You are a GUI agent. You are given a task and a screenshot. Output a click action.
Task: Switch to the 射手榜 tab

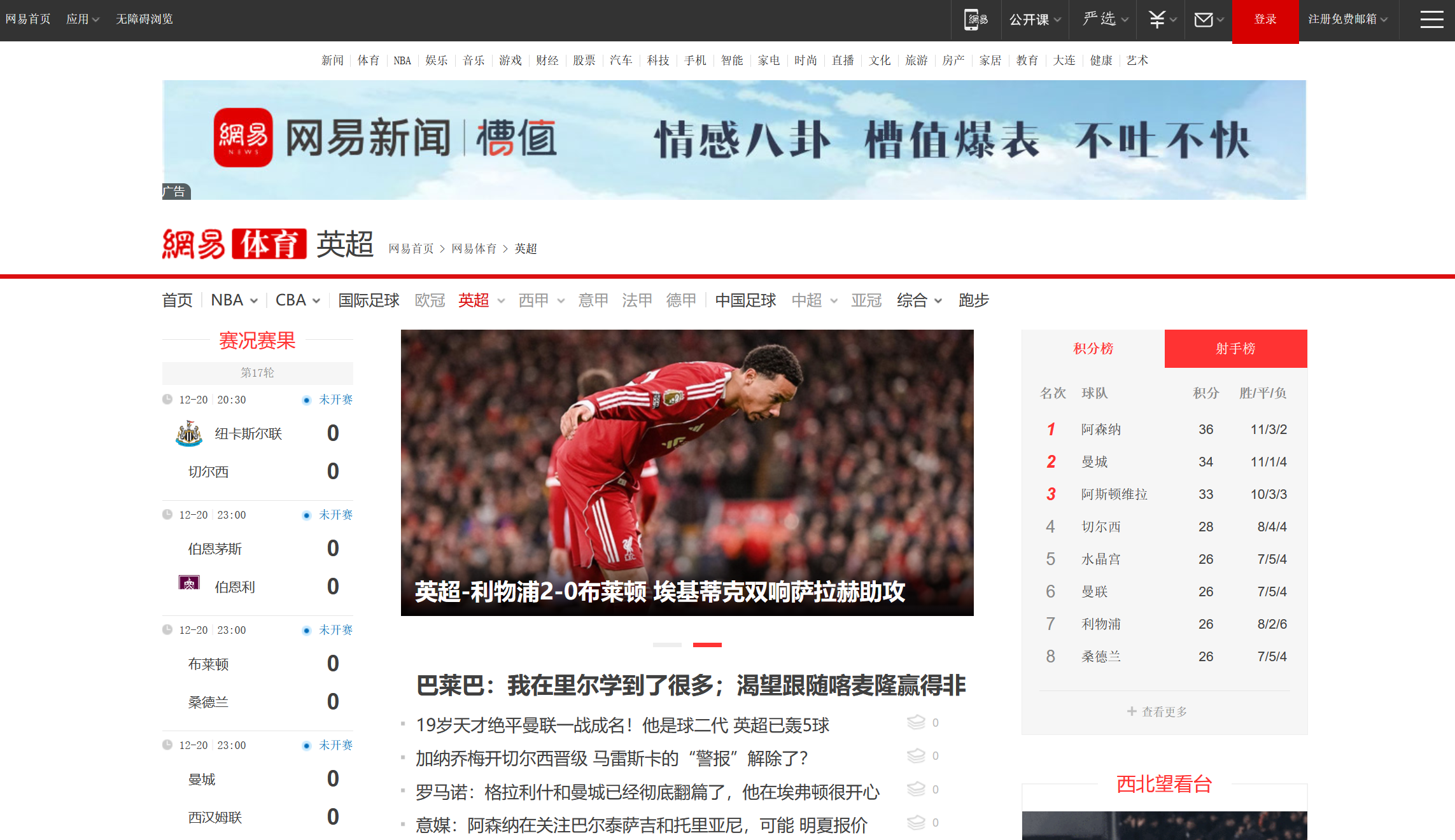coord(1235,349)
